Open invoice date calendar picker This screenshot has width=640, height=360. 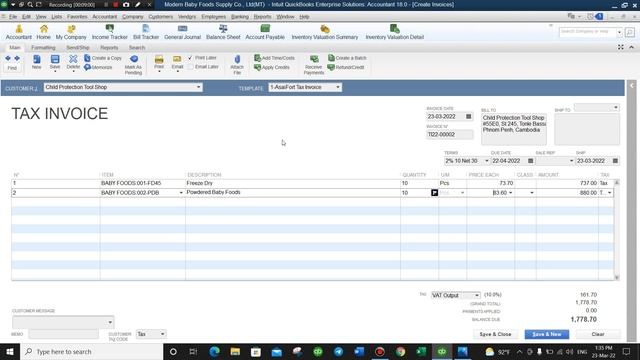[469, 117]
